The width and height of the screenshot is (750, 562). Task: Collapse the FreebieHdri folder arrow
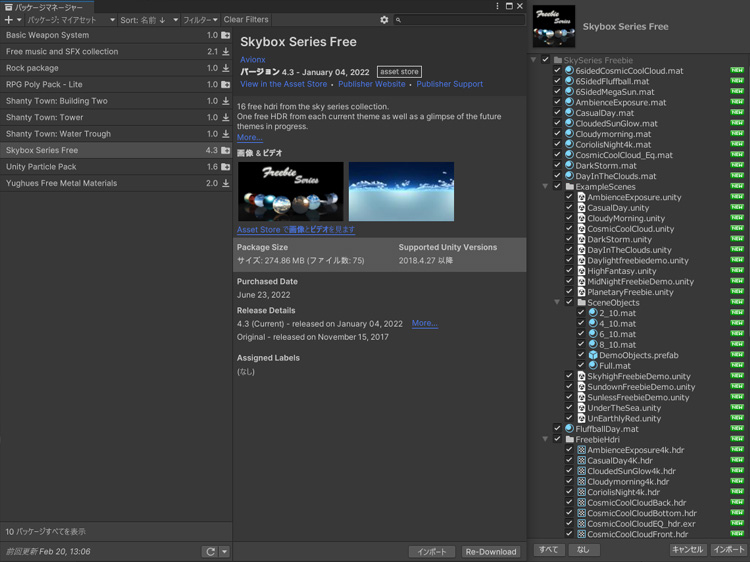[545, 439]
